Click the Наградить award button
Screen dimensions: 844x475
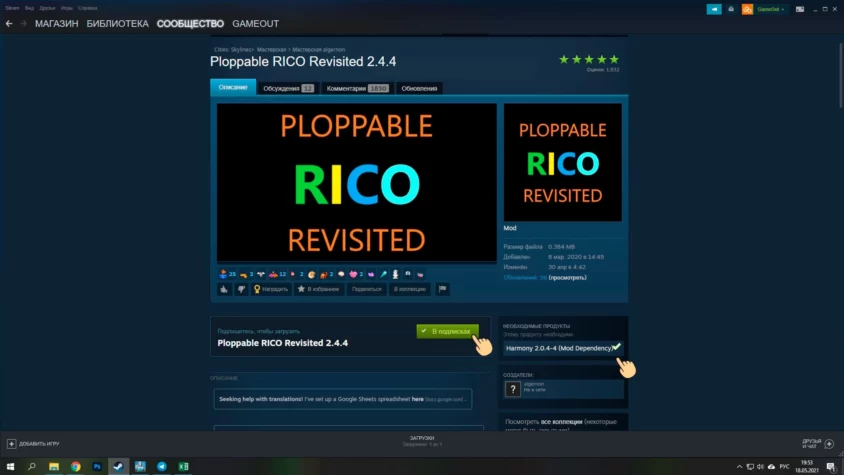pyautogui.click(x=271, y=289)
